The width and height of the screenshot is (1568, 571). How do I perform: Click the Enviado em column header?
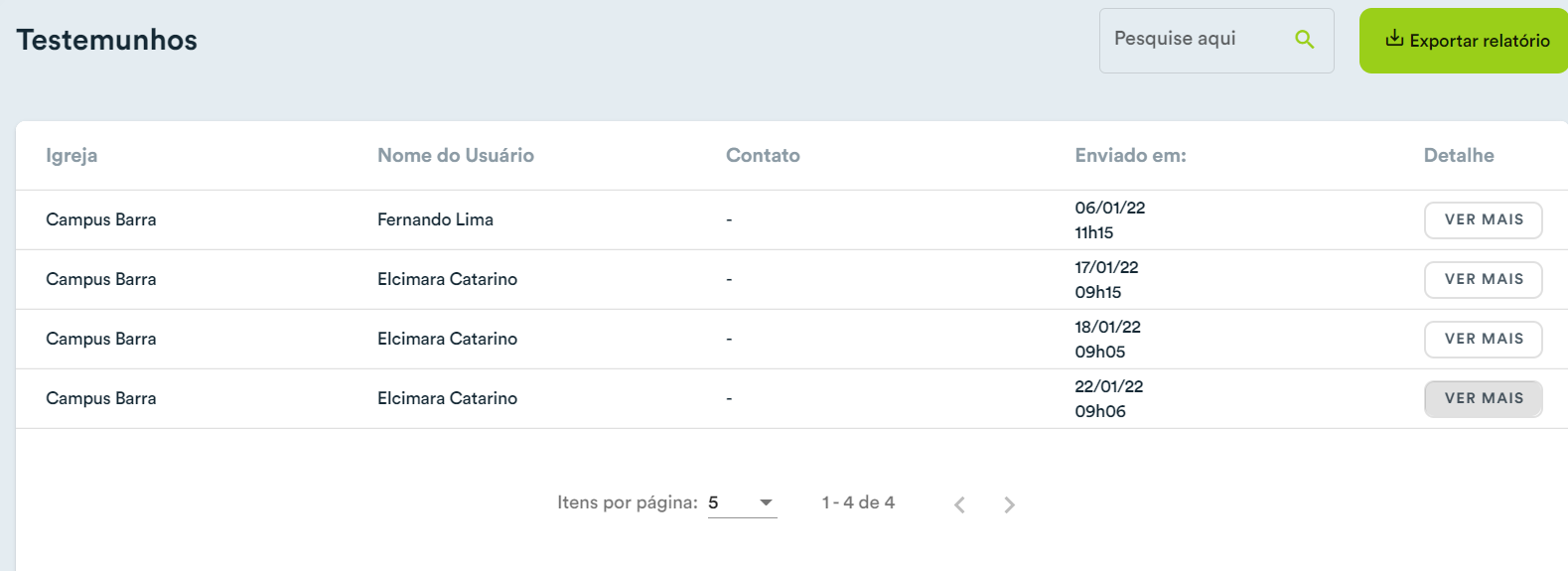pyautogui.click(x=1130, y=155)
